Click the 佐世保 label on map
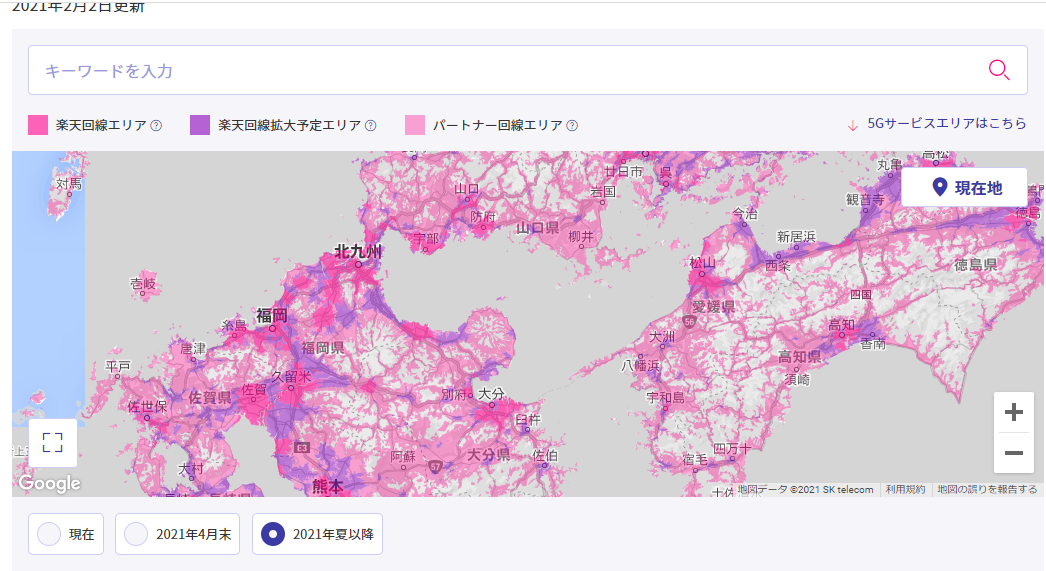The image size is (1046, 571). click(x=148, y=406)
